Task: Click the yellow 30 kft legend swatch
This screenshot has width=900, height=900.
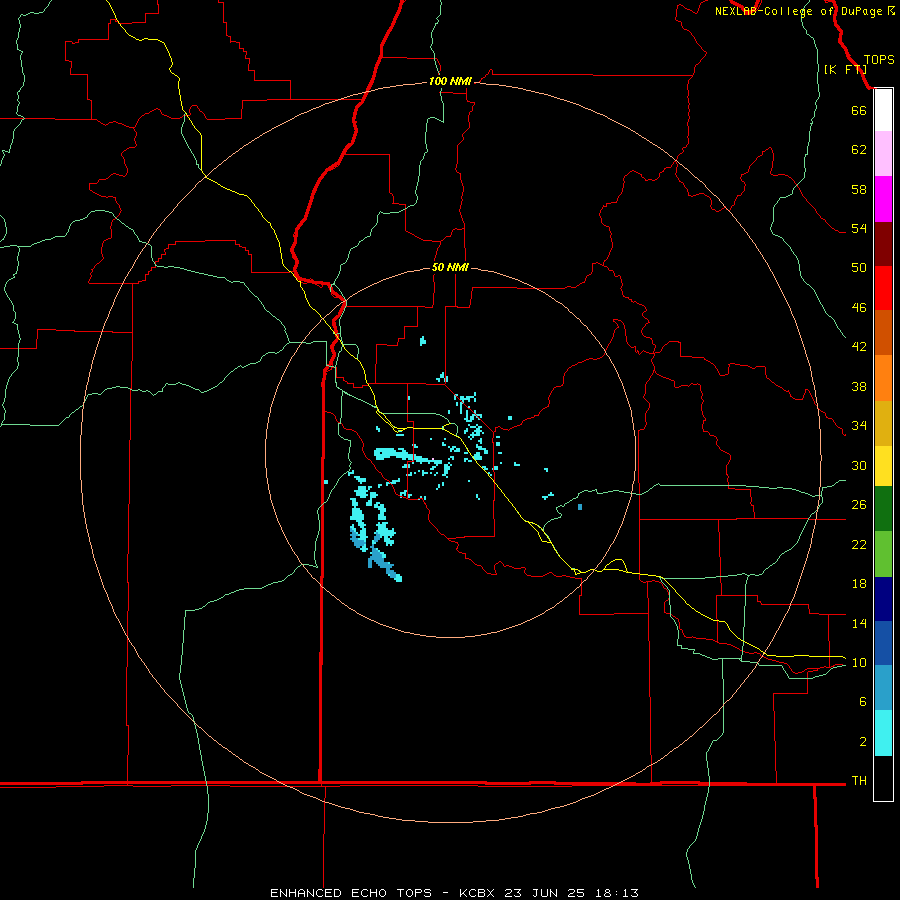Action: (x=883, y=465)
